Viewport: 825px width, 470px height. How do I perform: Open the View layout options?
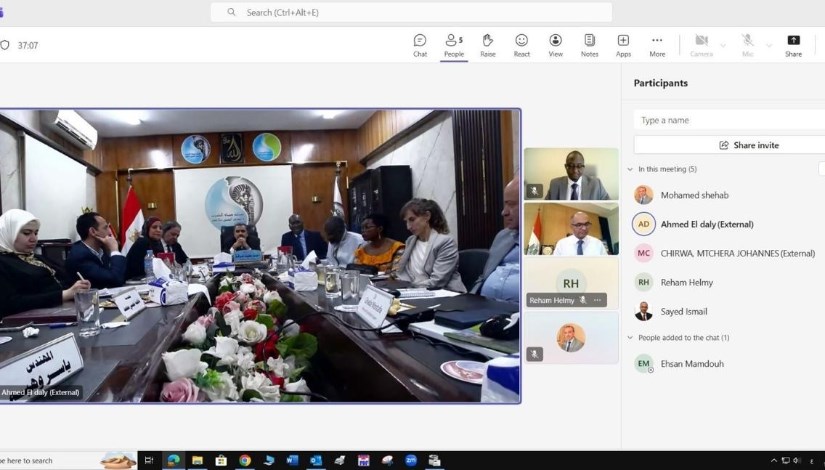pyautogui.click(x=555, y=44)
